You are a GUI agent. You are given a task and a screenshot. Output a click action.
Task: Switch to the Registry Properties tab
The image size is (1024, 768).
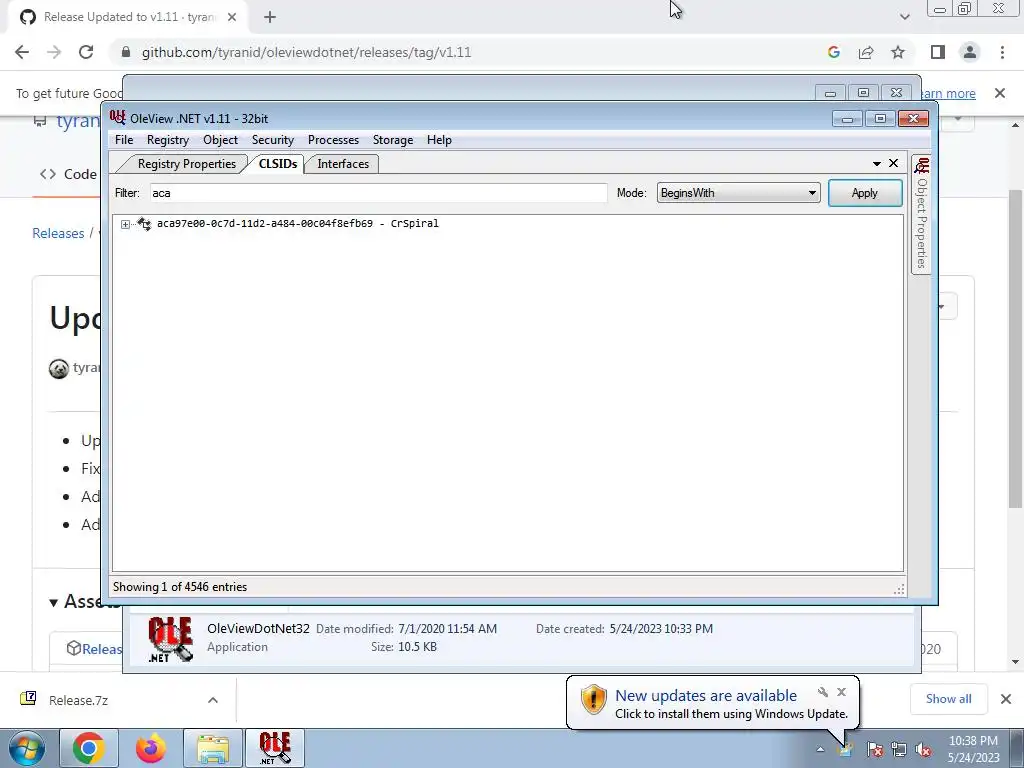[x=186, y=164]
